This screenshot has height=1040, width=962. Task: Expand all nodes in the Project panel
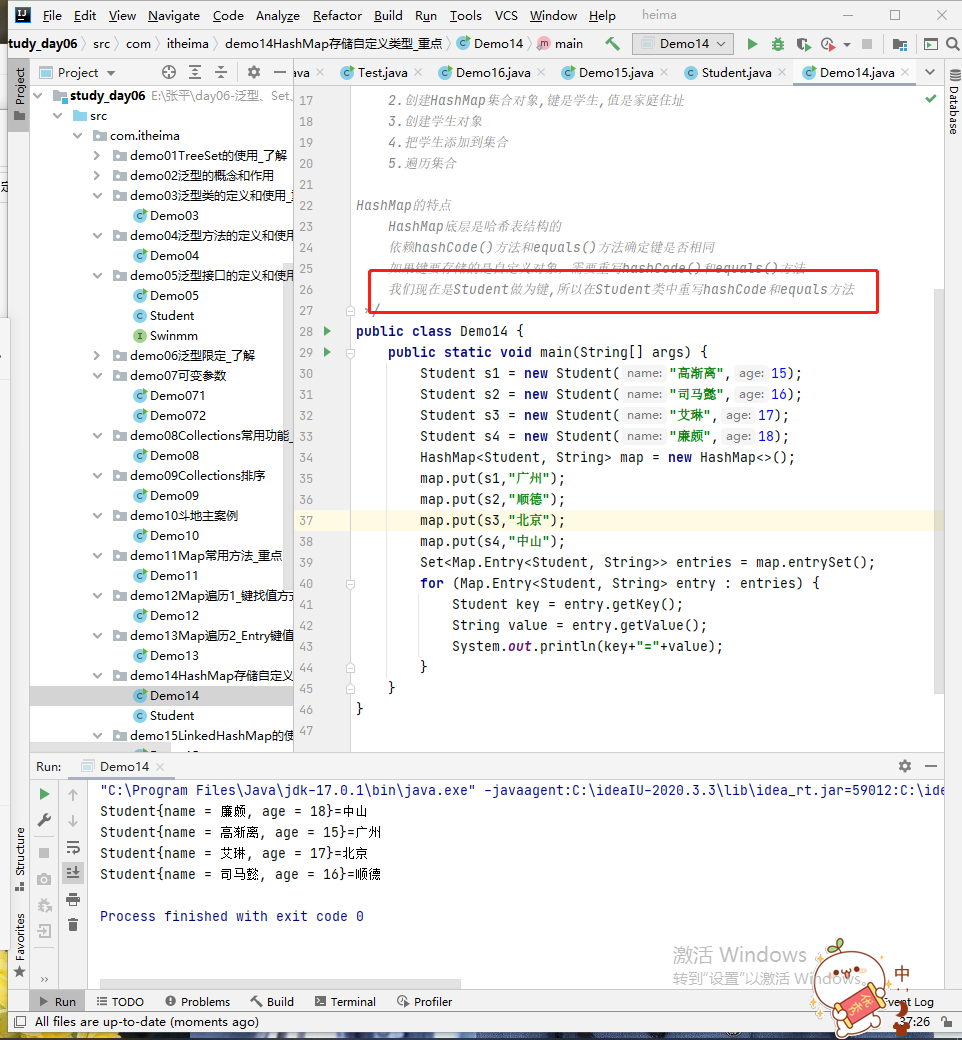point(195,72)
